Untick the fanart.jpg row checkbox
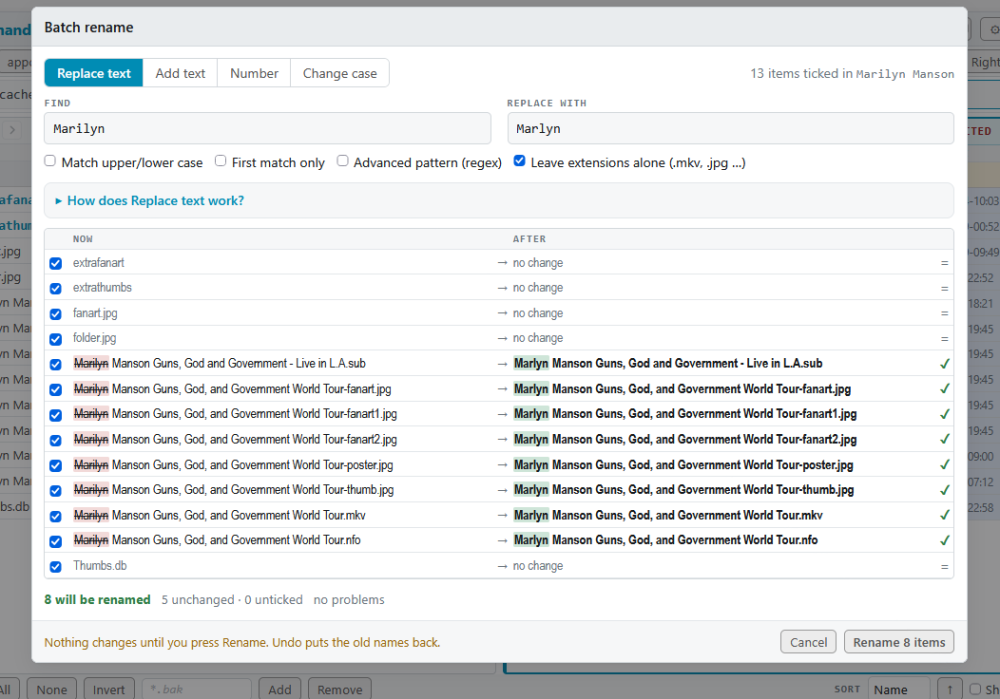The width and height of the screenshot is (1000, 699). click(x=55, y=314)
